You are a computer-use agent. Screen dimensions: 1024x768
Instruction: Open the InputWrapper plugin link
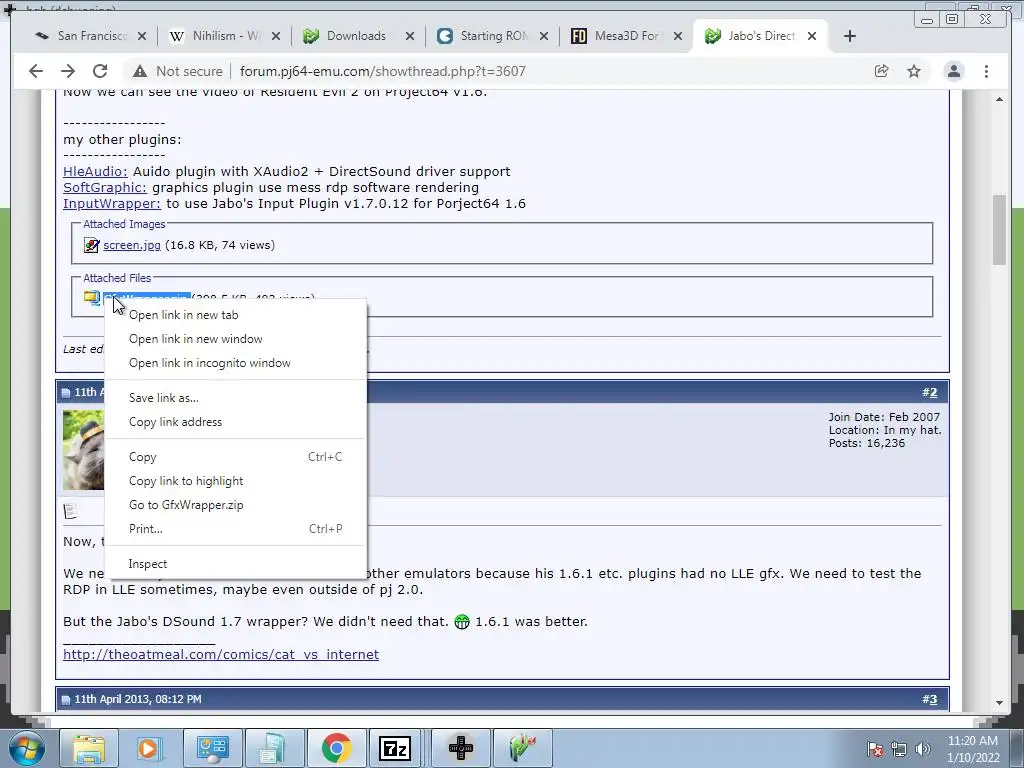[112, 204]
